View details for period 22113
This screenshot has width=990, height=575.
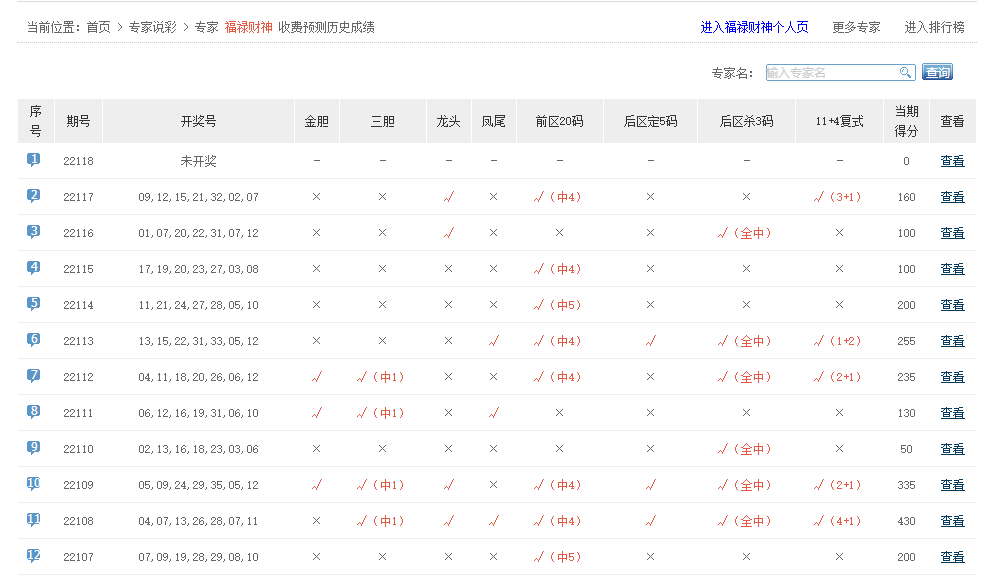coord(952,341)
